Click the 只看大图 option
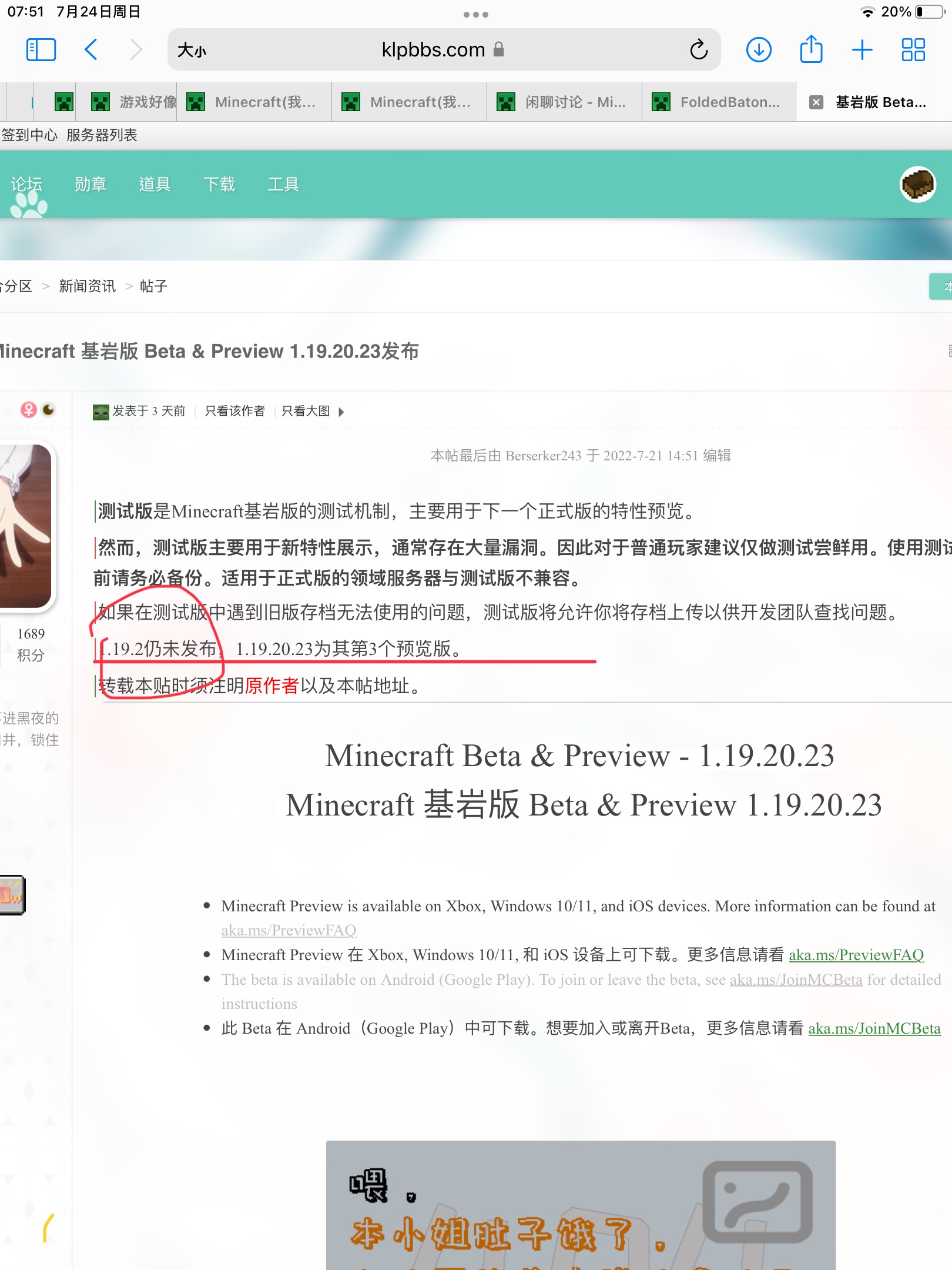The image size is (952, 1270). pos(306,411)
